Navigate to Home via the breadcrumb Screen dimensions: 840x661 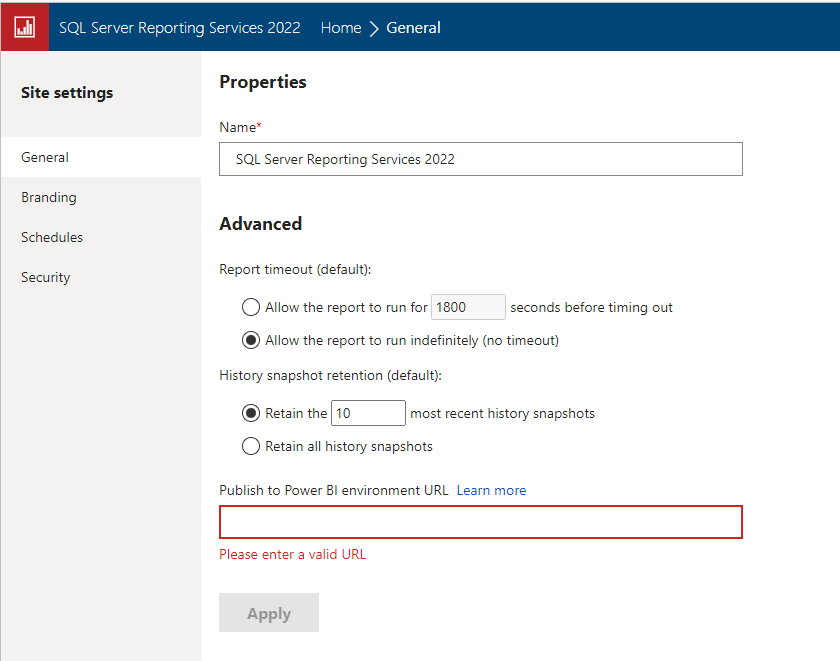pyautogui.click(x=340, y=27)
